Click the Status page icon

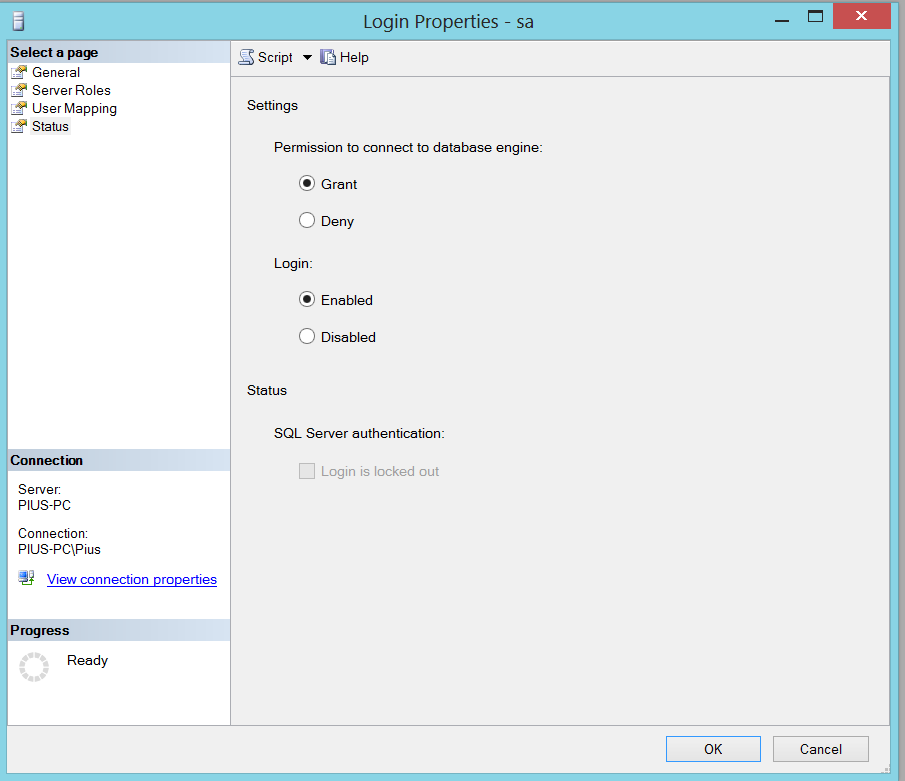click(19, 126)
